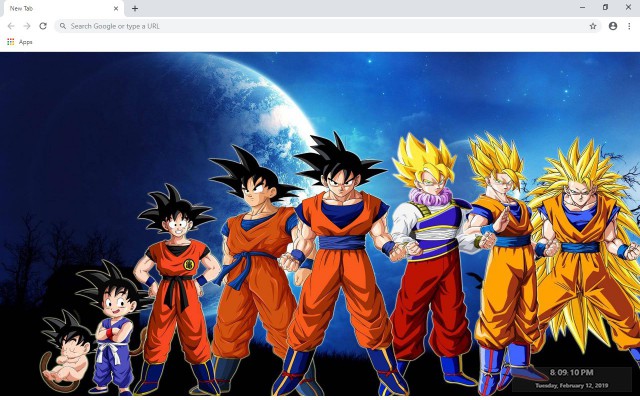Close the New Tab tab
The height and width of the screenshot is (400, 640).
point(116,8)
